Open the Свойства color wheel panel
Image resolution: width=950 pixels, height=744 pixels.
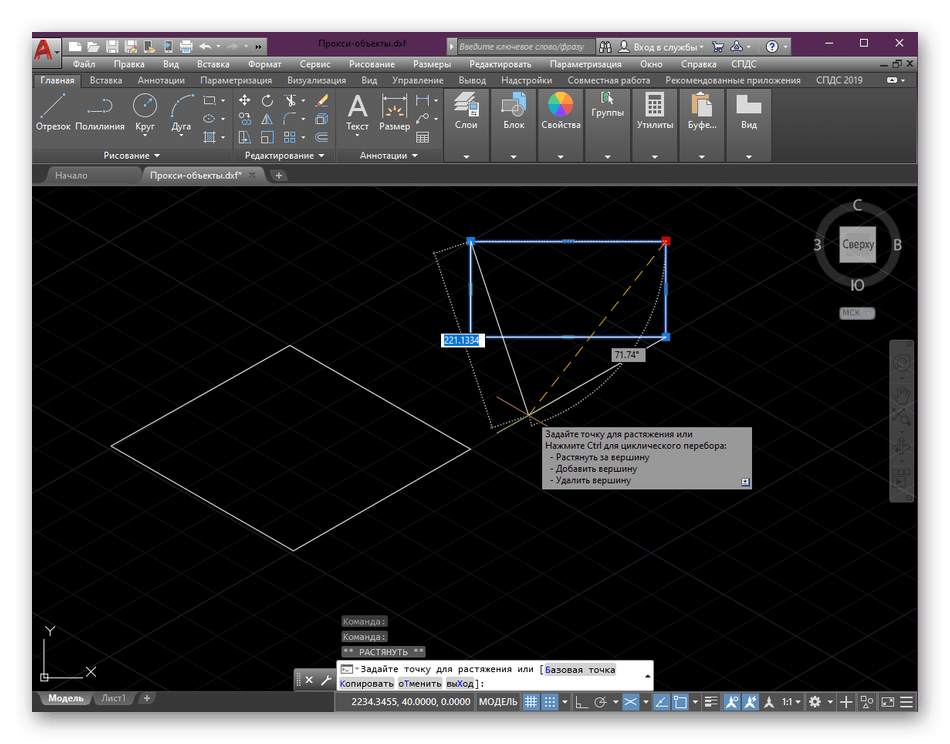[x=561, y=125]
